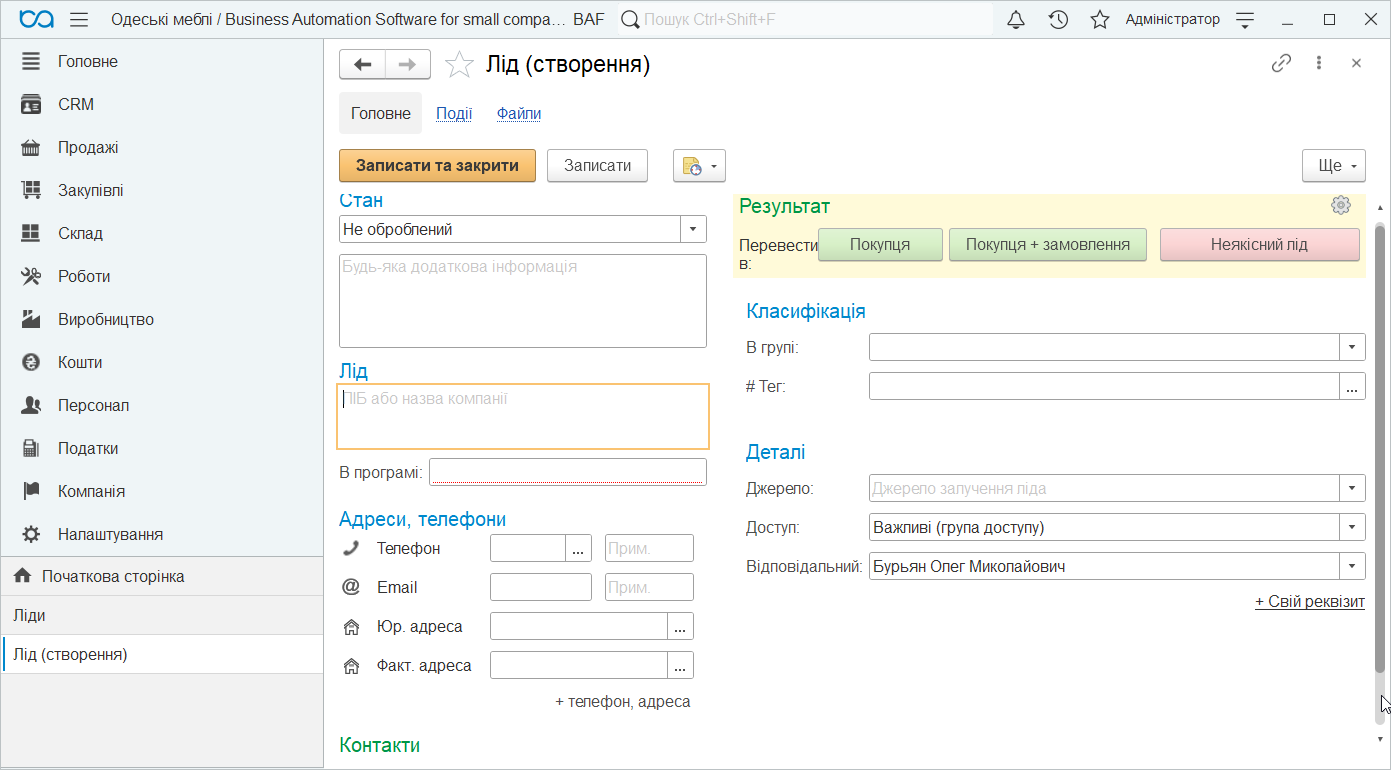Image resolution: width=1391 pixels, height=770 pixels.
Task: Open the Продажі section
Action: click(162, 147)
